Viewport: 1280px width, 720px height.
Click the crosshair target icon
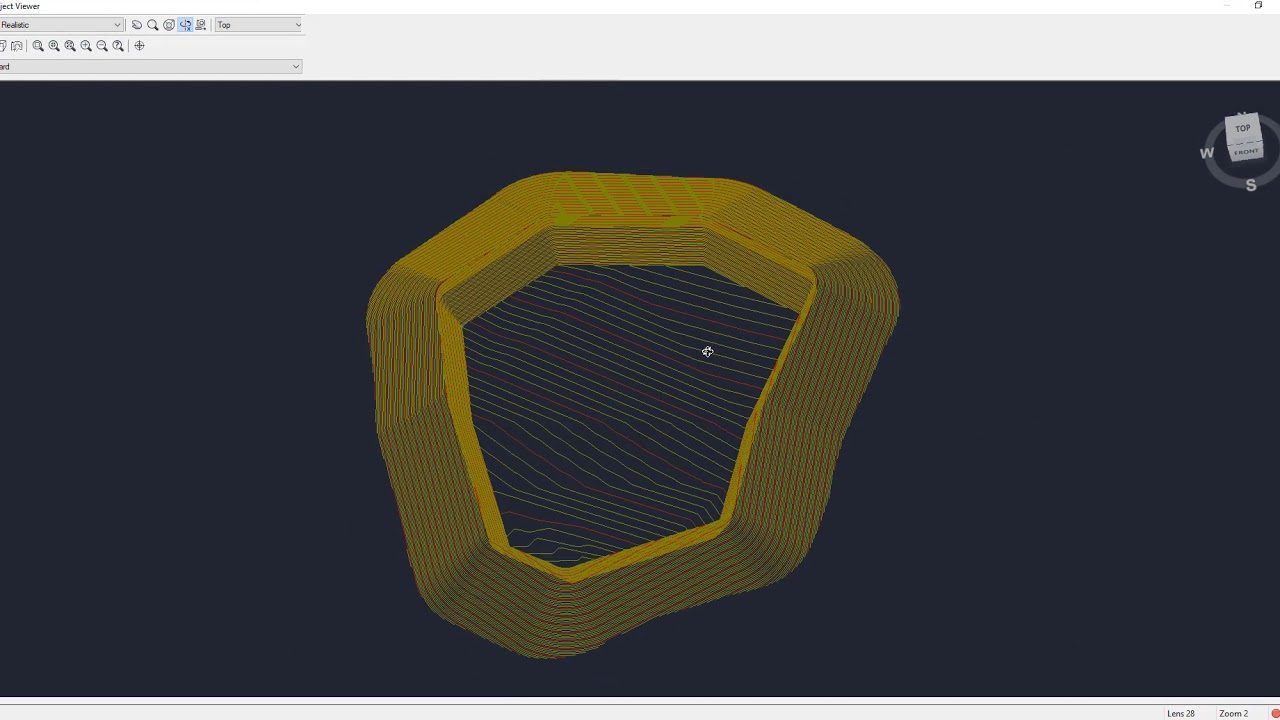coord(139,46)
